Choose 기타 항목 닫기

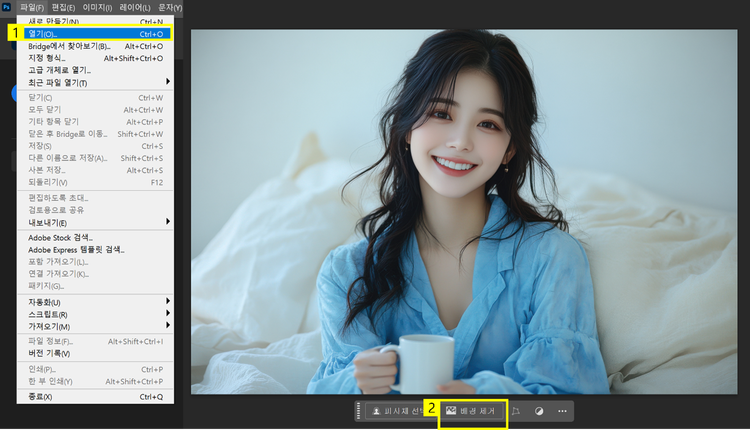point(95,121)
